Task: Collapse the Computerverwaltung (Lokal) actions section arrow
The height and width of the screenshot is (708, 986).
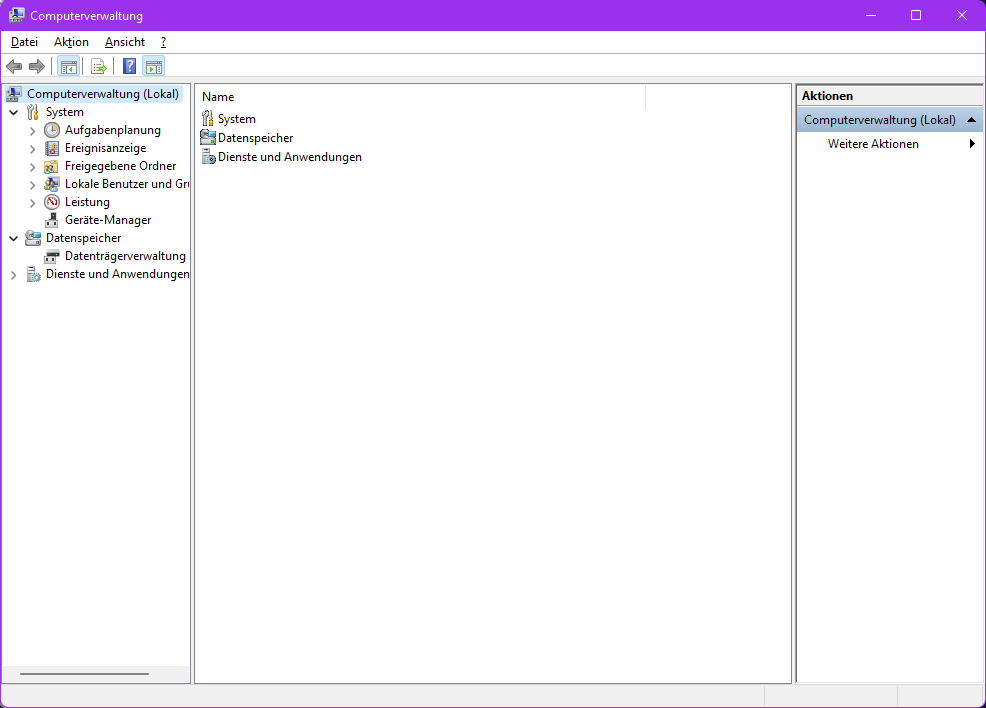Action: (971, 119)
